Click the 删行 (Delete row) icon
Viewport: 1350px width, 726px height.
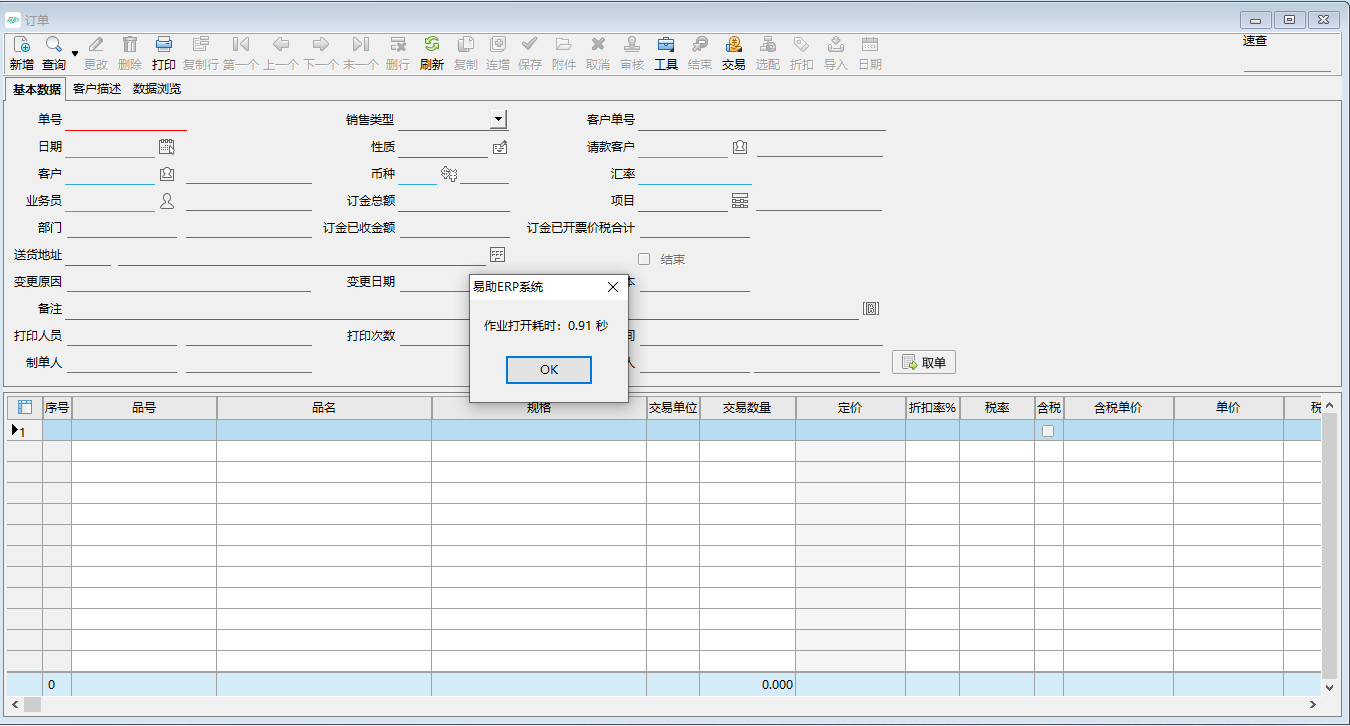pos(398,44)
